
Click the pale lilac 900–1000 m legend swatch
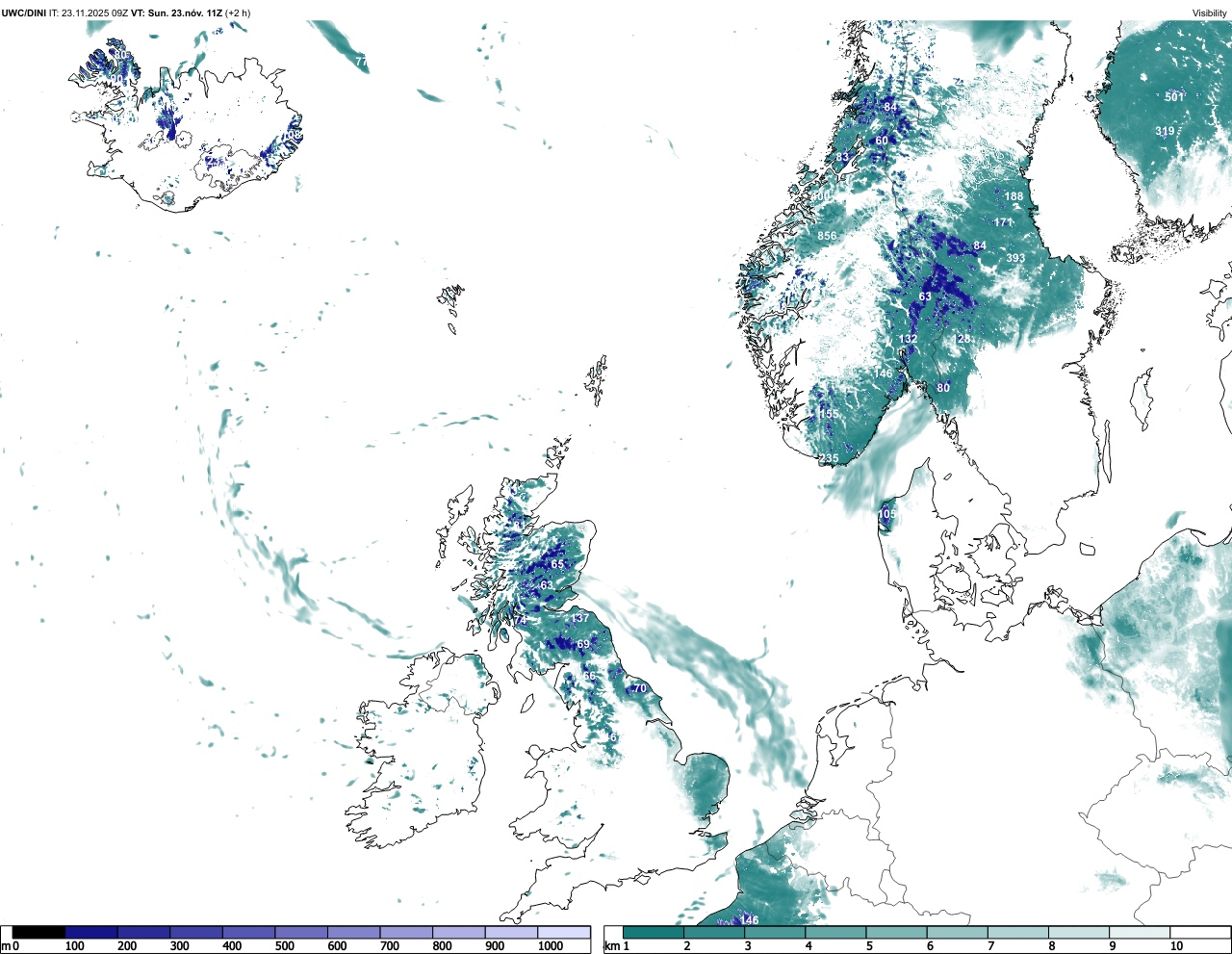(511, 932)
